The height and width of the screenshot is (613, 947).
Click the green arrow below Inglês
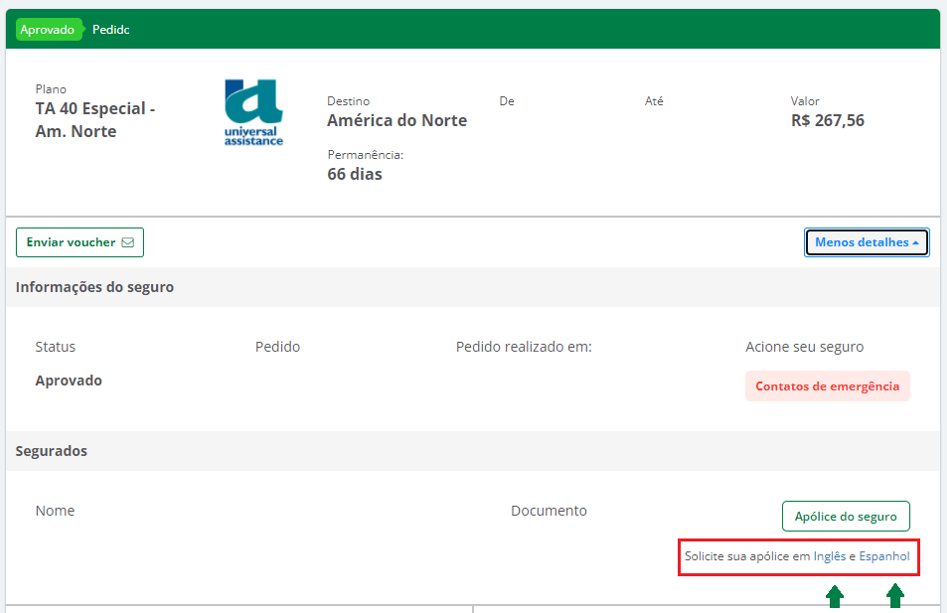[x=834, y=597]
